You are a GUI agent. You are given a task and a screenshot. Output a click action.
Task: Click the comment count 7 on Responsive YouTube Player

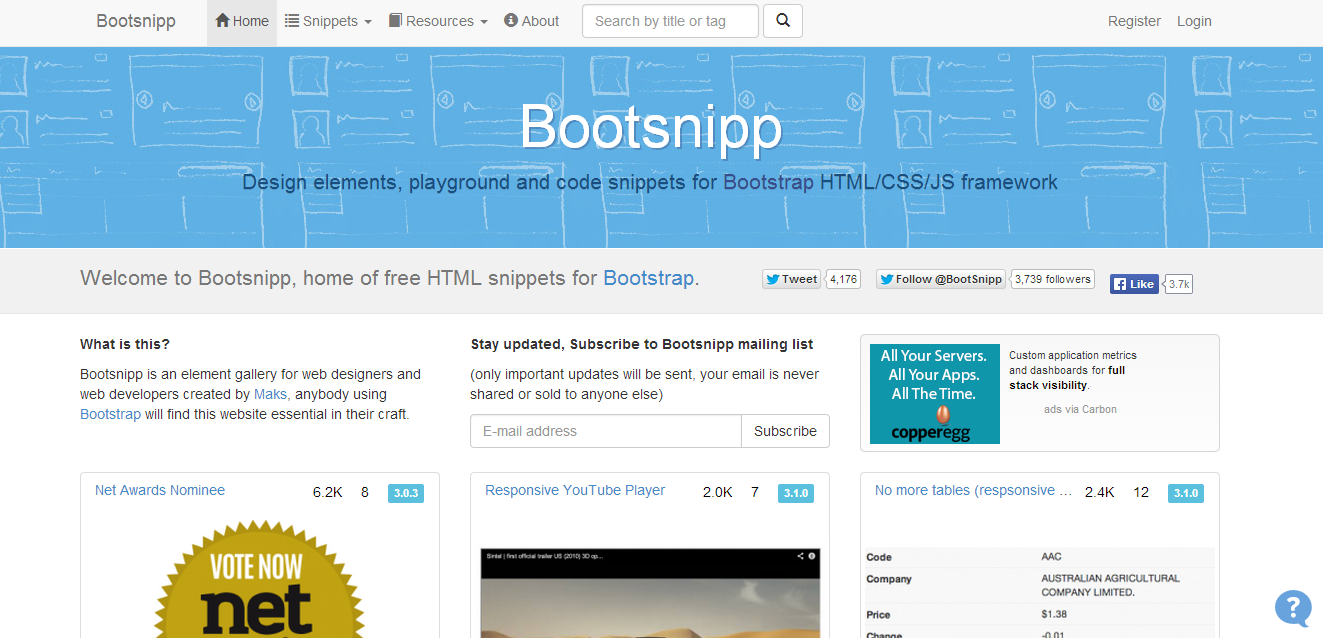click(x=755, y=492)
